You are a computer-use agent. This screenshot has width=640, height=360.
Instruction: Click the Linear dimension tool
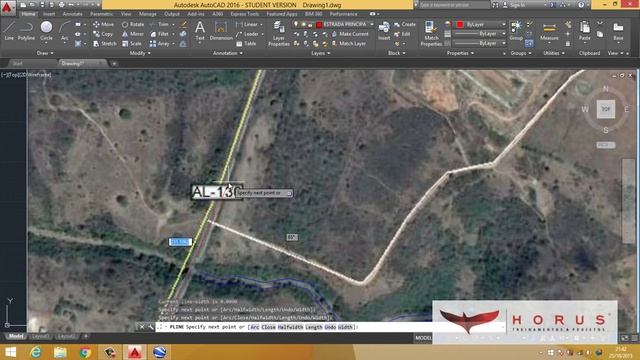tap(247, 24)
